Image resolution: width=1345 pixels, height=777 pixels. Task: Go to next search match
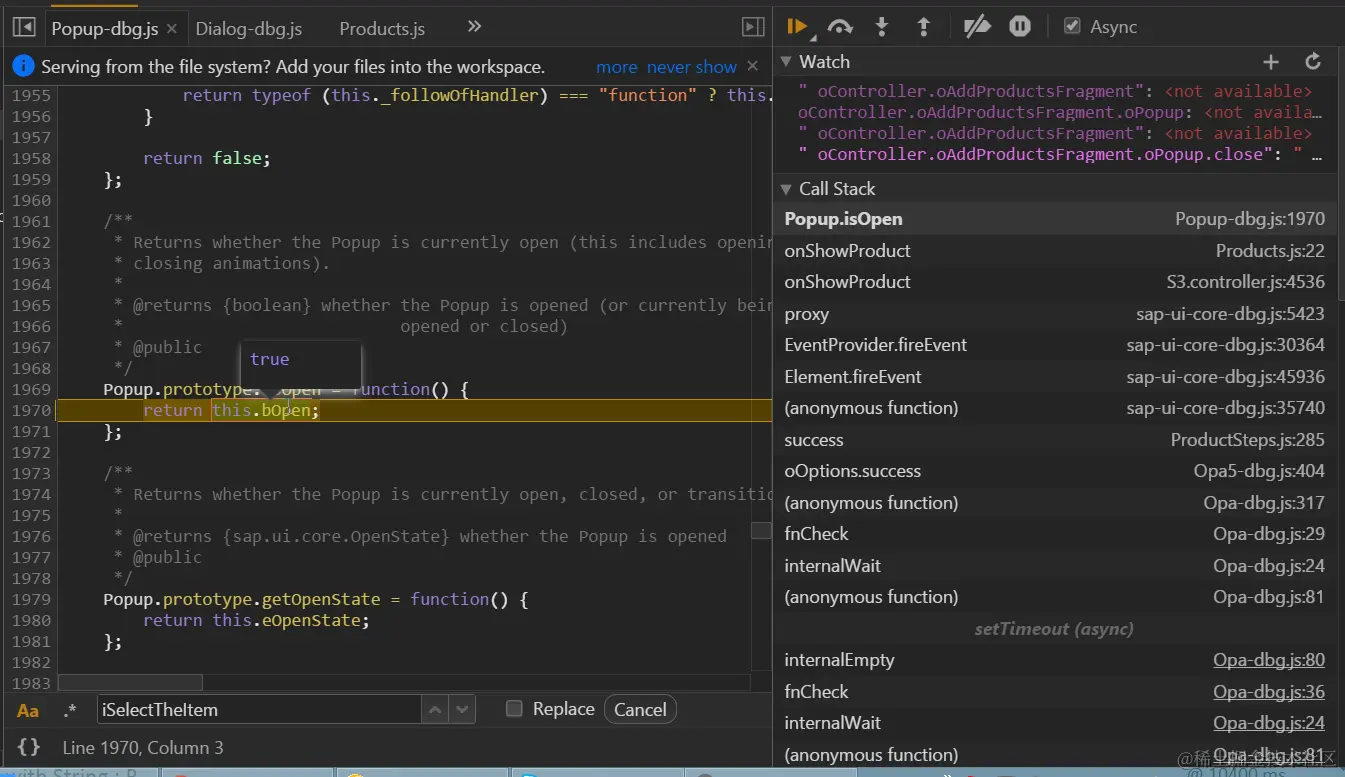(461, 710)
